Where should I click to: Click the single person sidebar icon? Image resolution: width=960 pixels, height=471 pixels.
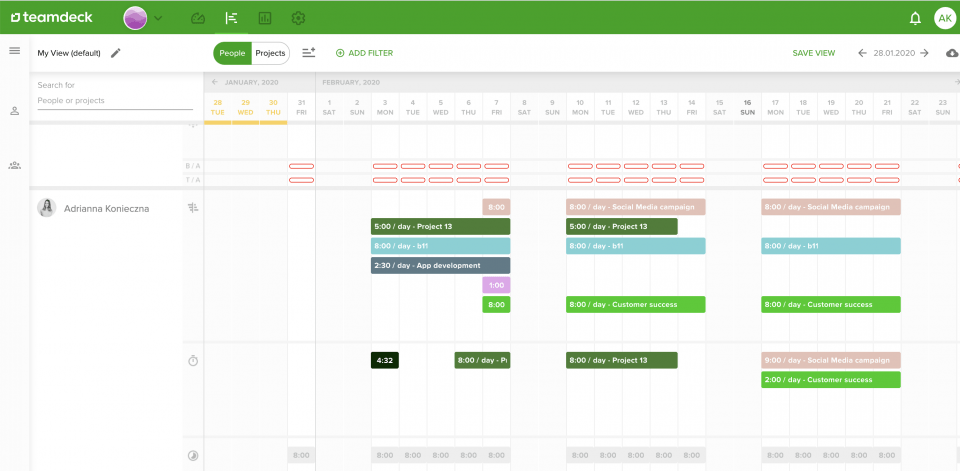pos(15,111)
